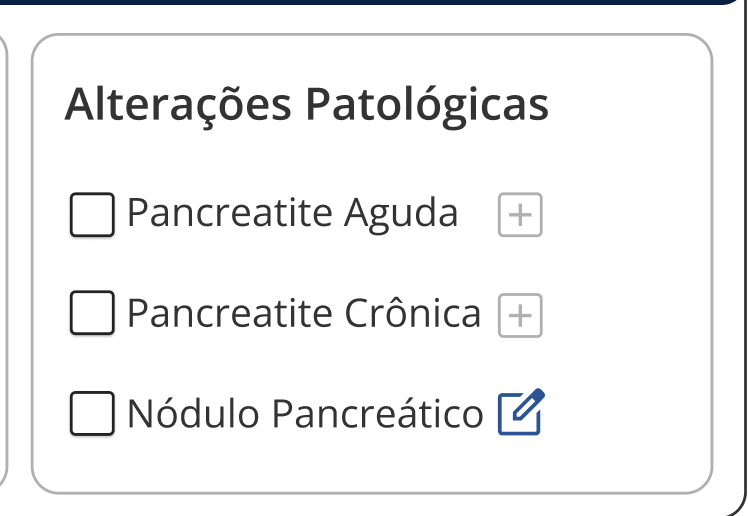Enable the Pancreatite Crônica checkbox
This screenshot has width=748, height=516.
(x=92, y=315)
